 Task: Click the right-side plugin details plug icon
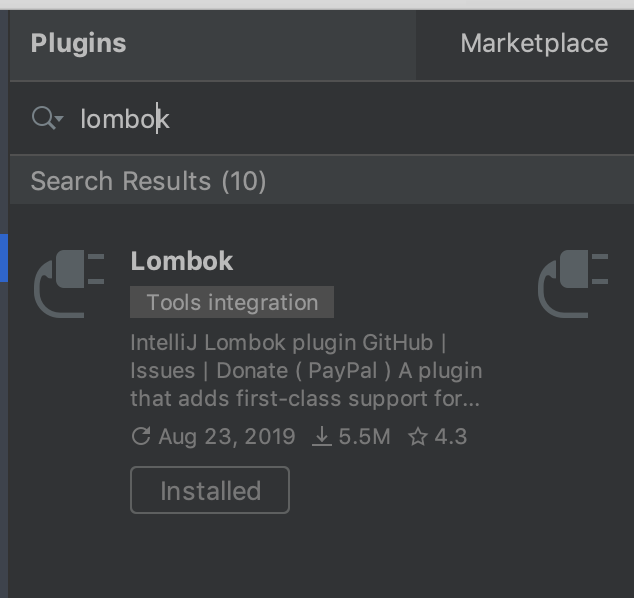[x=573, y=284]
